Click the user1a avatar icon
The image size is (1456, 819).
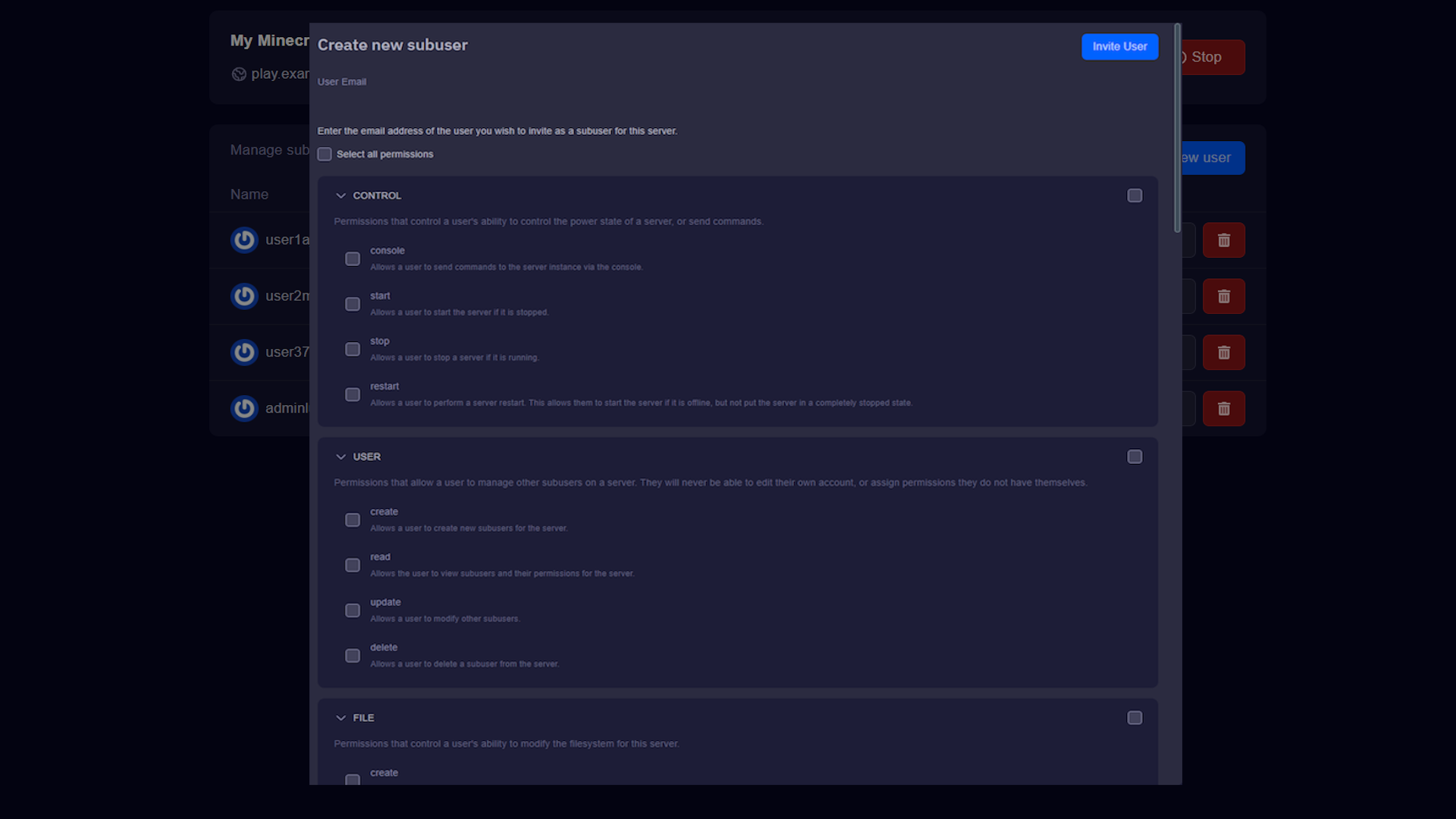244,240
